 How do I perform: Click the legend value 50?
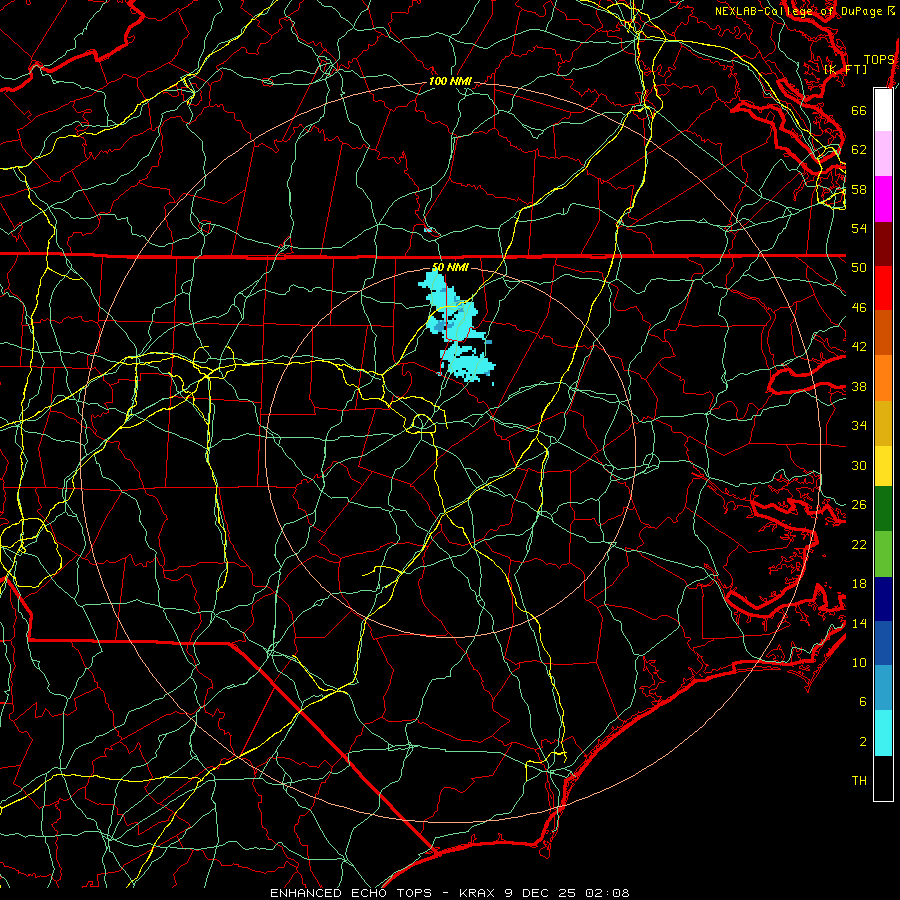point(859,267)
